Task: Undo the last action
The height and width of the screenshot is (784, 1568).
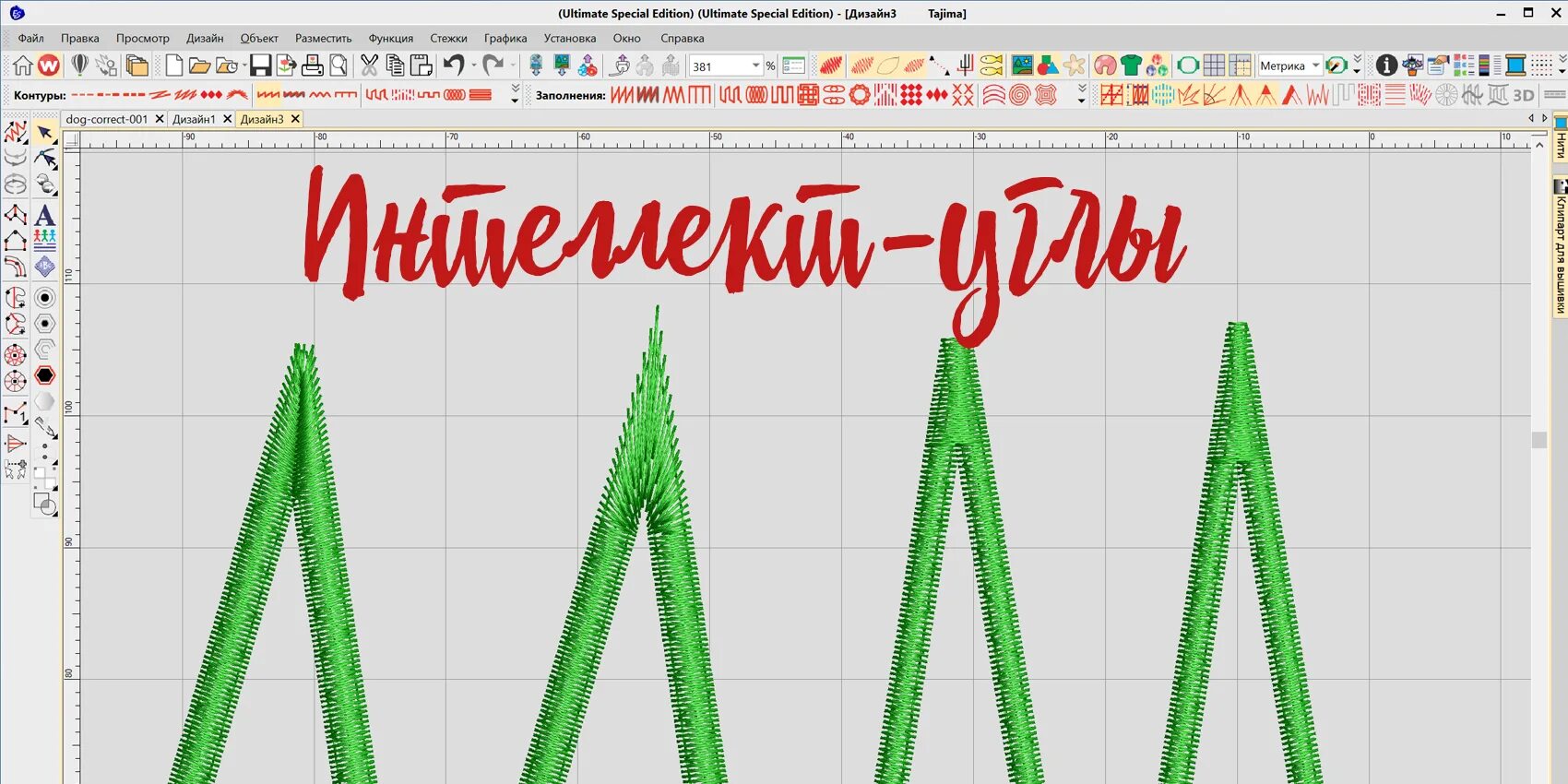Action: click(453, 65)
